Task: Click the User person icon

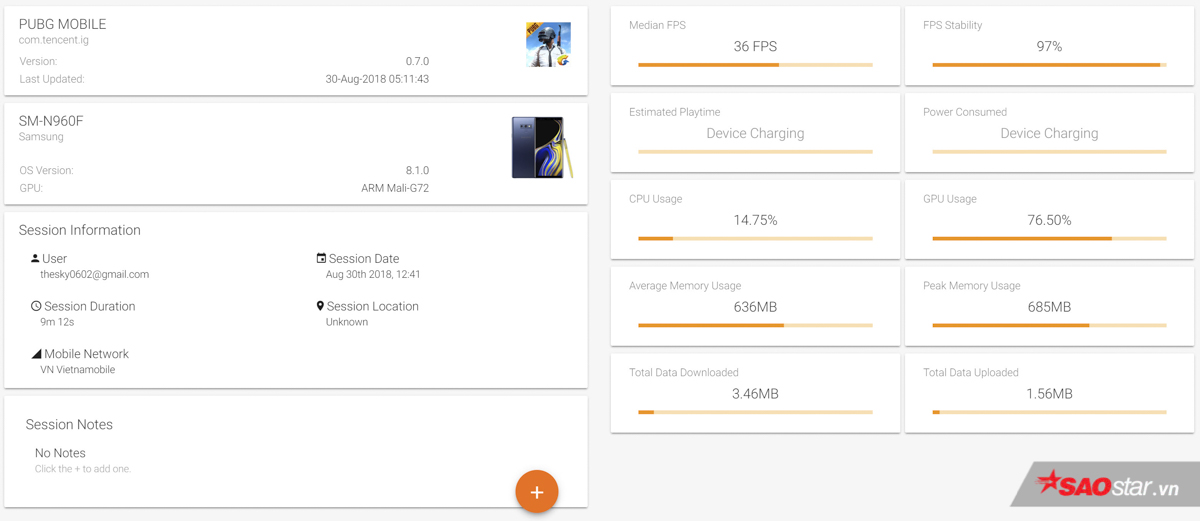Action: click(x=36, y=258)
